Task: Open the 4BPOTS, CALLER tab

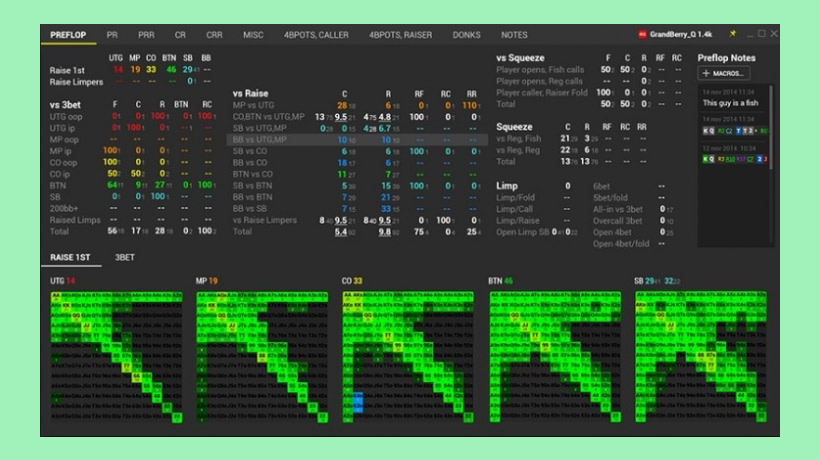Action: [x=316, y=35]
